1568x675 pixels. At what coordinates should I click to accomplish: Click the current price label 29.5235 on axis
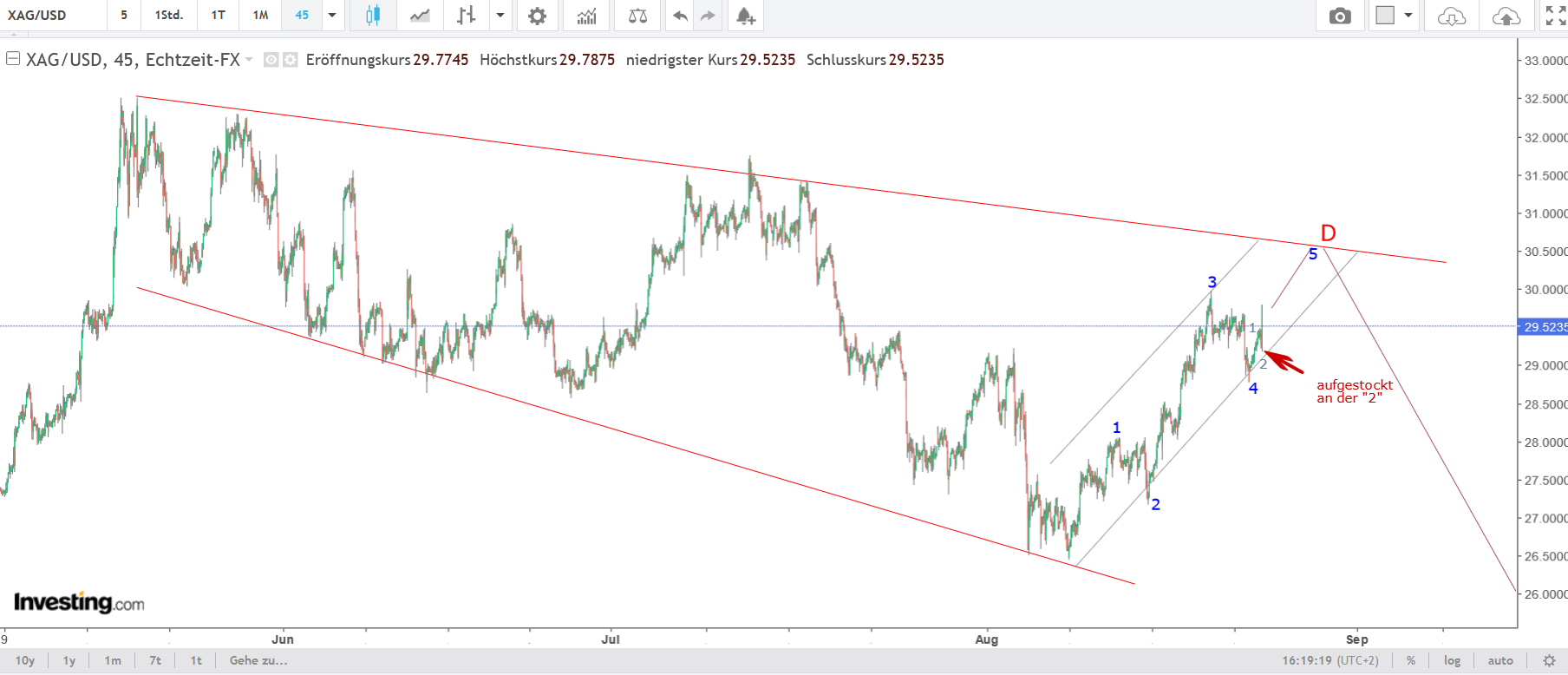coord(1544,327)
